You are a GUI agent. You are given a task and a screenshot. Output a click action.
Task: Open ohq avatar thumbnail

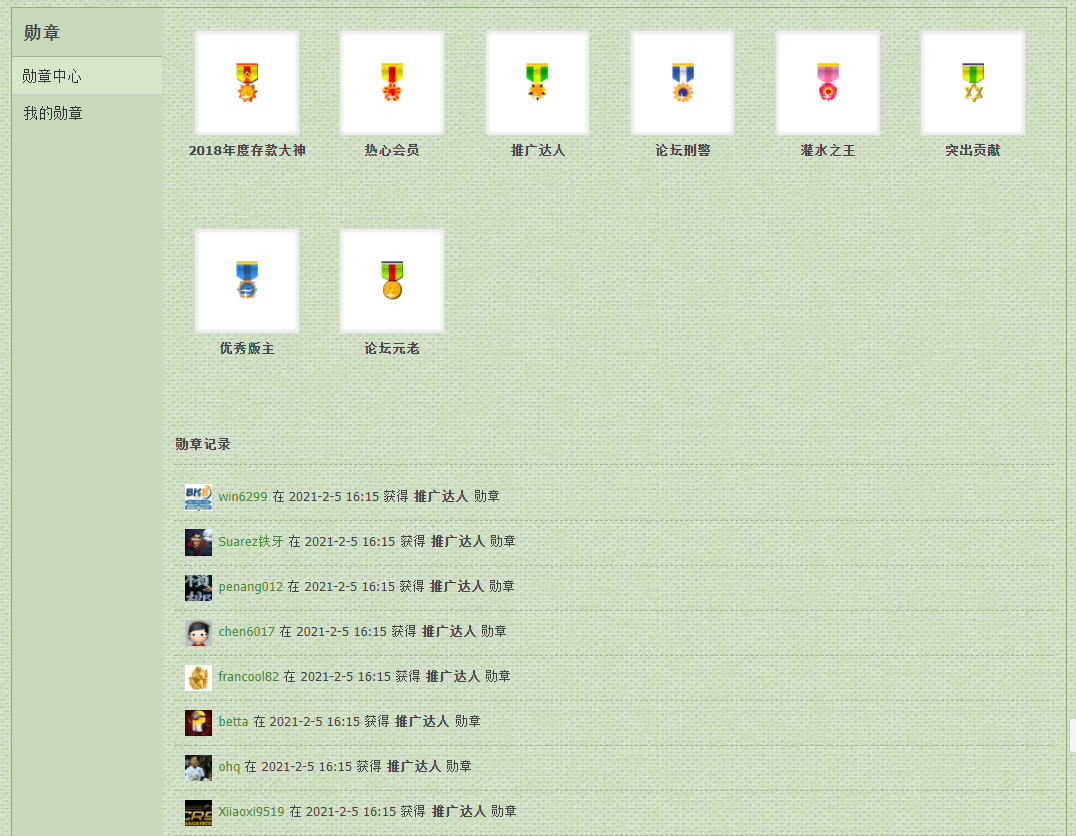point(198,767)
